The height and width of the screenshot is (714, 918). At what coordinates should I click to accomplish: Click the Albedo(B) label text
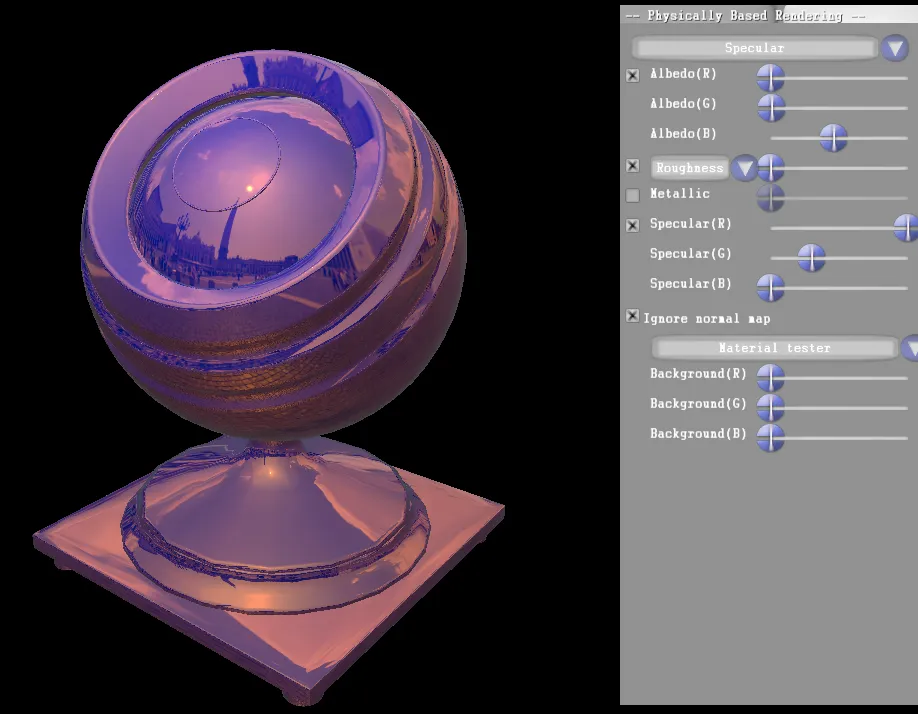[x=683, y=134]
